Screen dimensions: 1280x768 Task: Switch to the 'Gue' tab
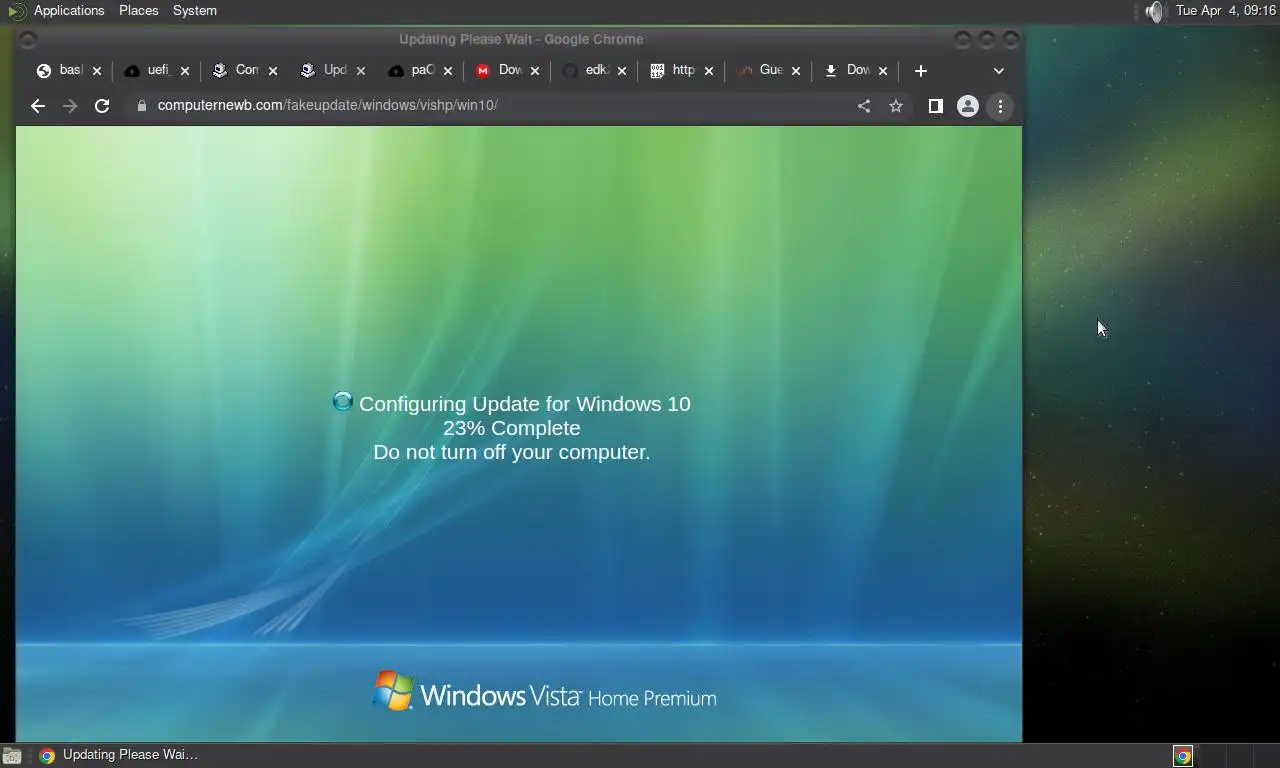click(x=771, y=71)
